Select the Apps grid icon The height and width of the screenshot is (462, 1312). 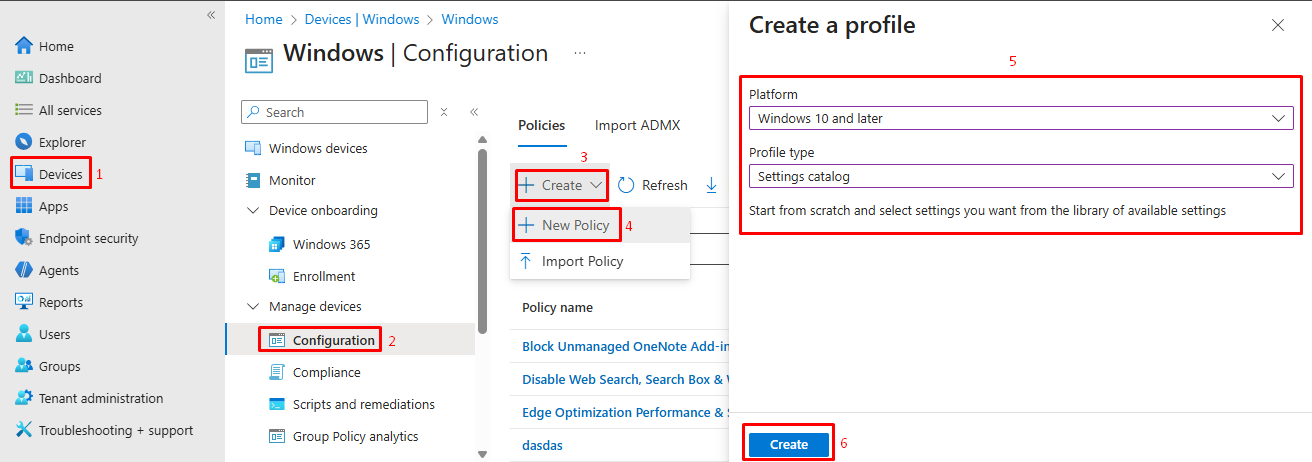pos(24,206)
